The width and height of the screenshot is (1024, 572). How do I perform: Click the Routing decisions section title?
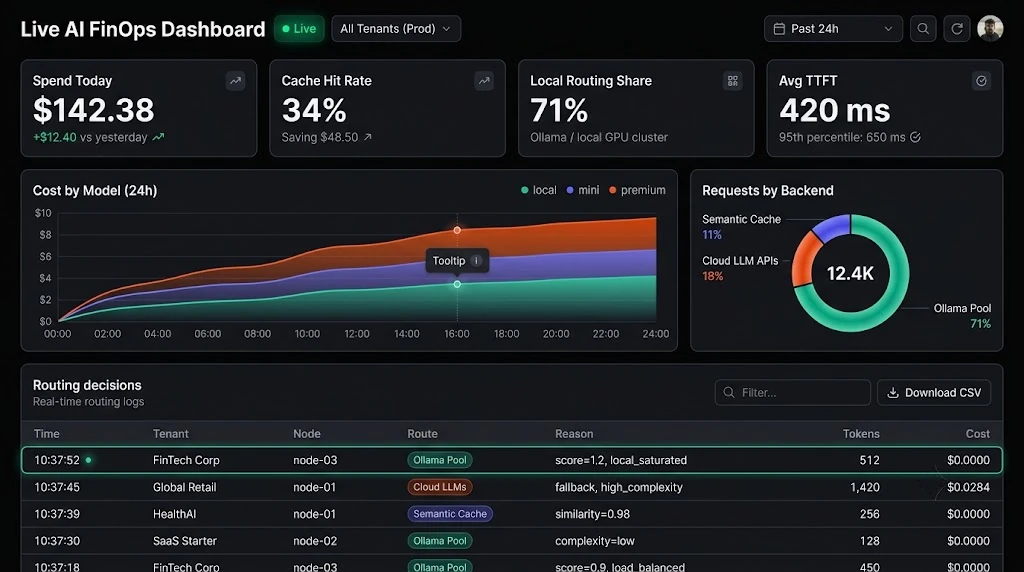(87, 385)
